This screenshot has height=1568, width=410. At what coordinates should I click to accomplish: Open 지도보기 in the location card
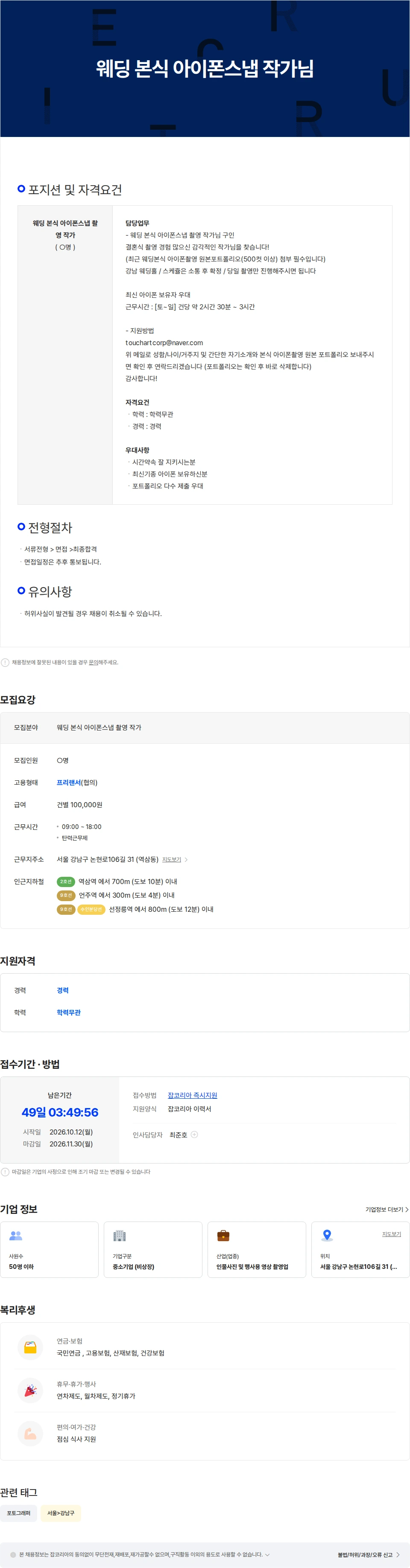tap(392, 1234)
